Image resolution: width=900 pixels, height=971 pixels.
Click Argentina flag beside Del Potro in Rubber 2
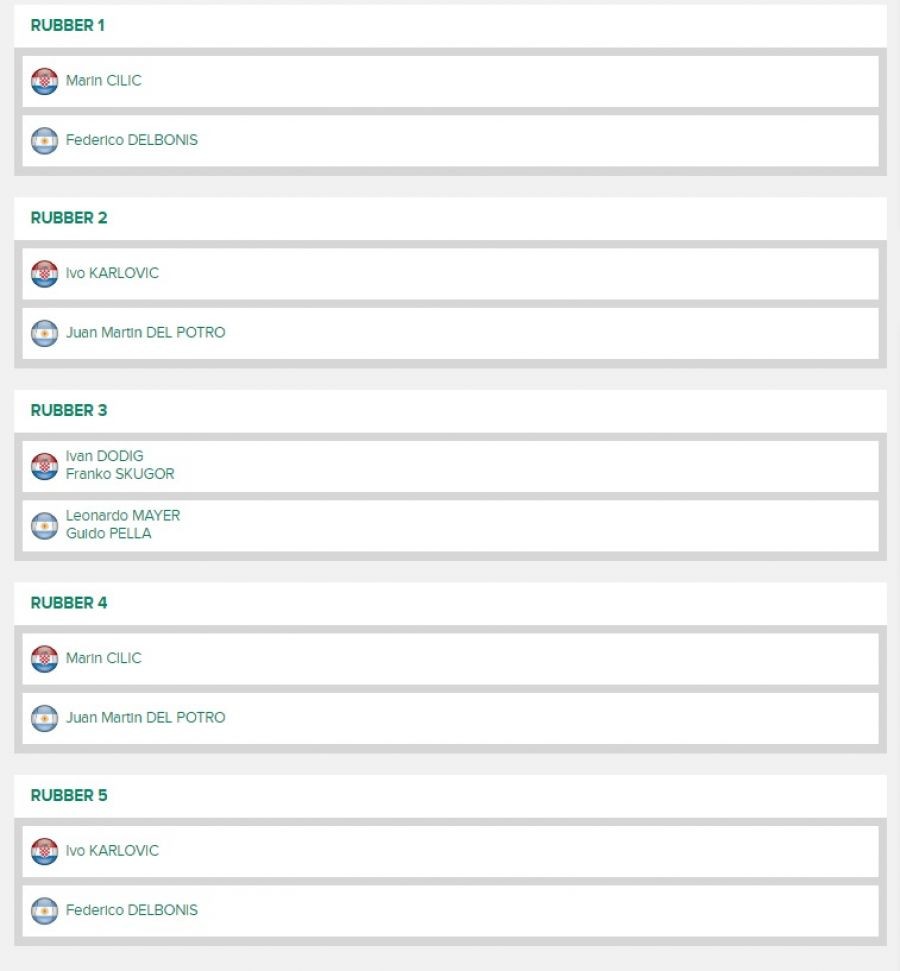[x=44, y=333]
